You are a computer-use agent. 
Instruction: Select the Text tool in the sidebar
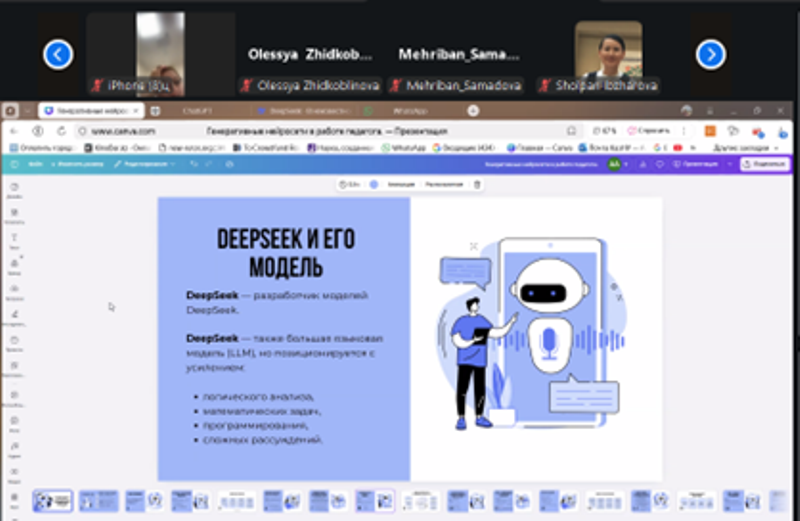tap(15, 241)
